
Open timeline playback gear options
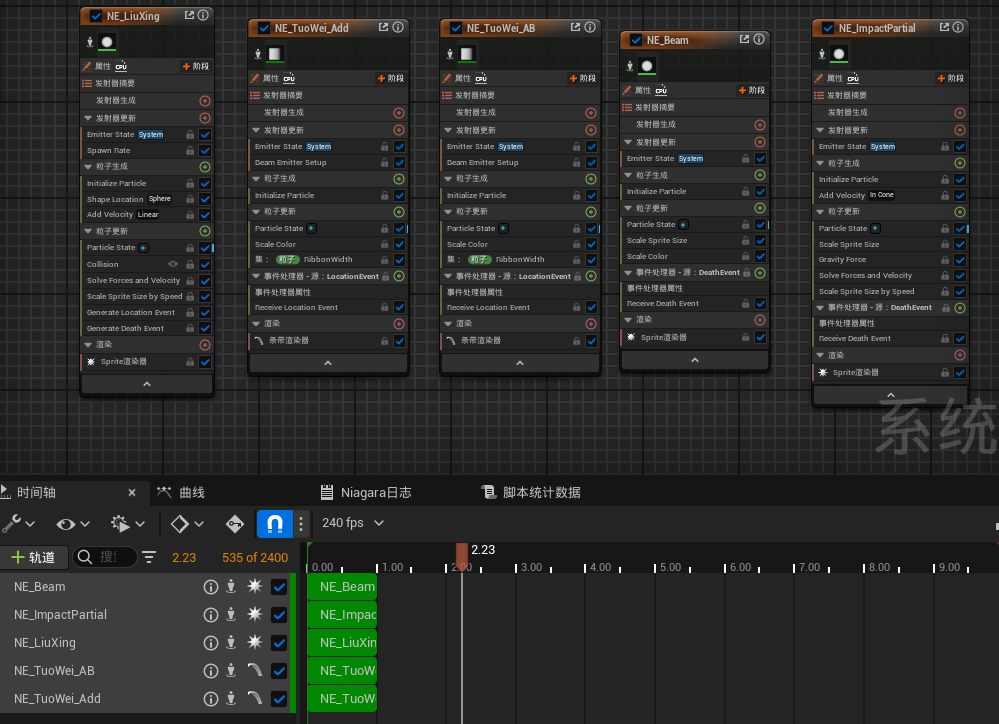click(127, 524)
